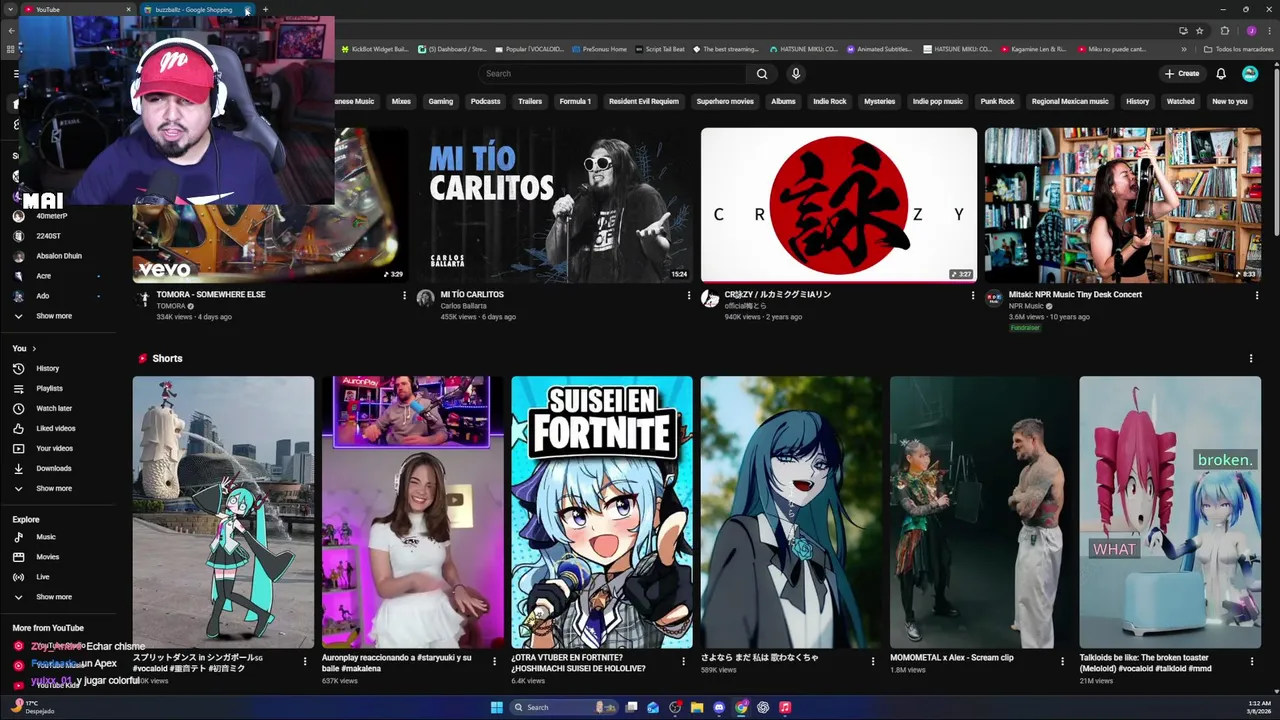Open the PreSonus: Home bookmark

click(599, 48)
